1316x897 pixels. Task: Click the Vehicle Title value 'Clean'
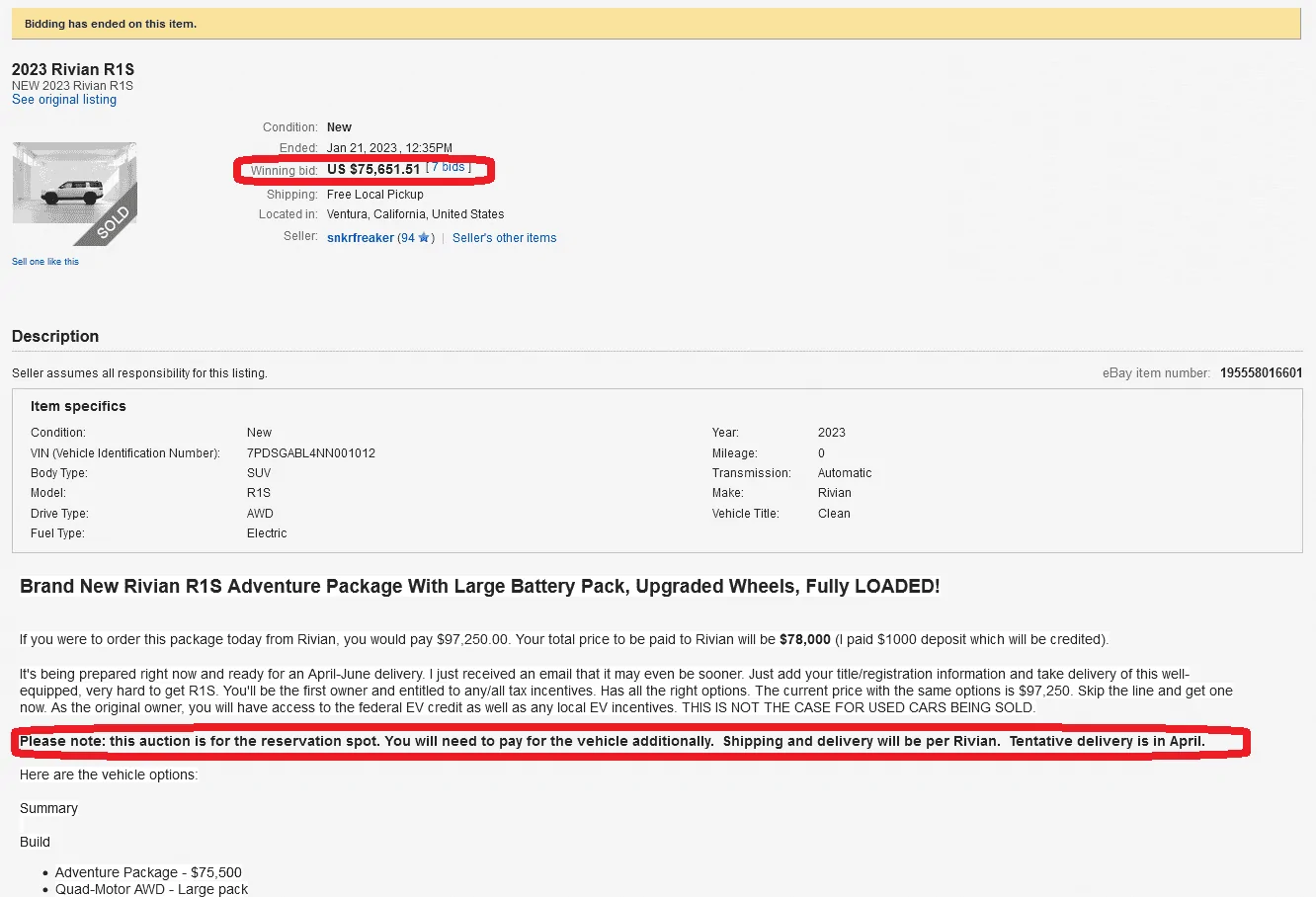(834, 514)
